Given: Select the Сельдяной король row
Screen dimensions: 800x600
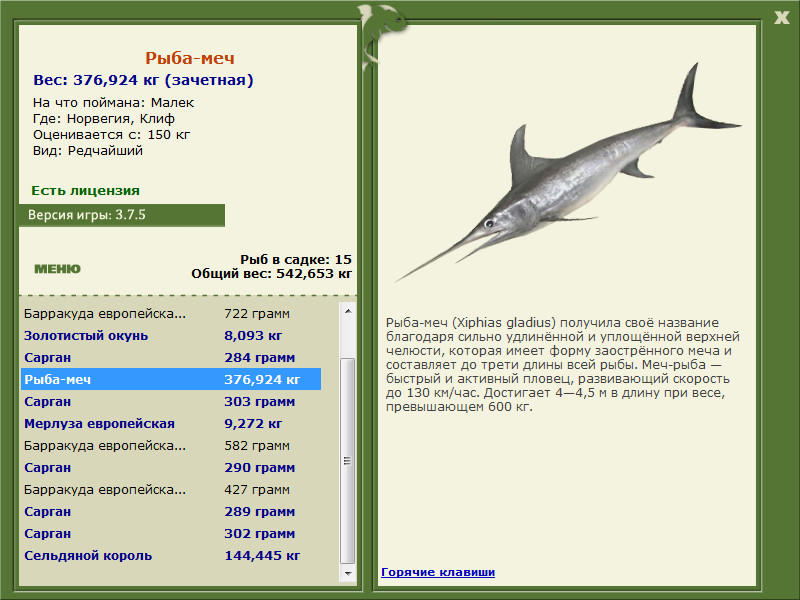Looking at the screenshot, I should [171, 555].
